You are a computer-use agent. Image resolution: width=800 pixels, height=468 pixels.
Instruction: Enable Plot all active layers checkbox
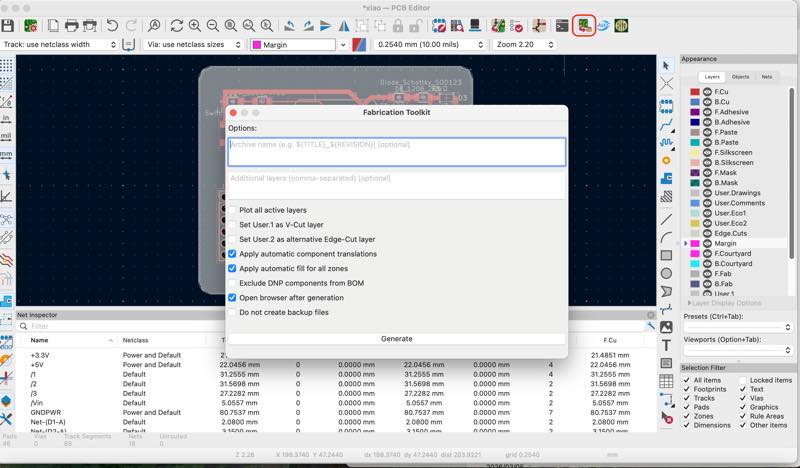coord(232,210)
